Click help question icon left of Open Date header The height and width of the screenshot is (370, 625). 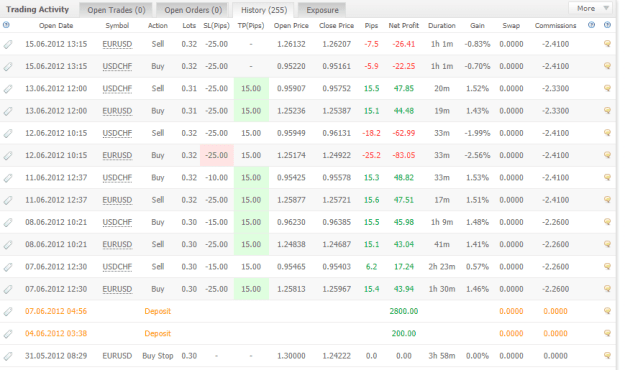tap(6, 25)
